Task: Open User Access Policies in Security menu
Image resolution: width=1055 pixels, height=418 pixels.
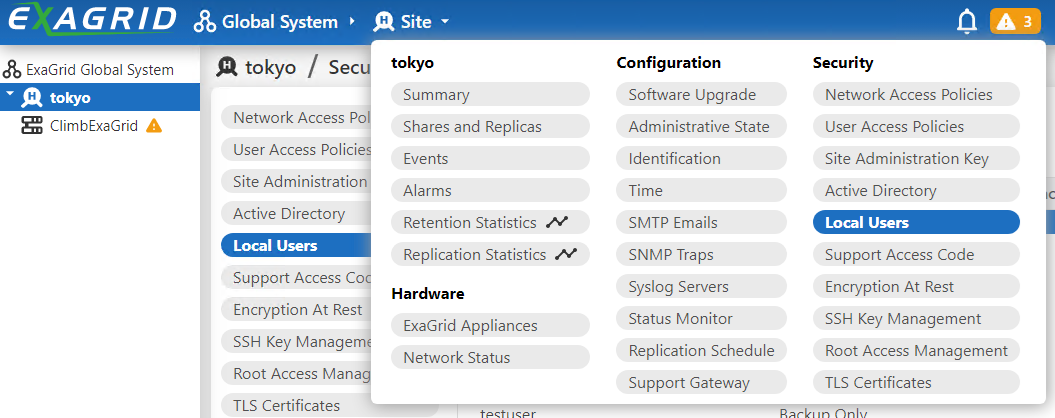Action: point(916,127)
